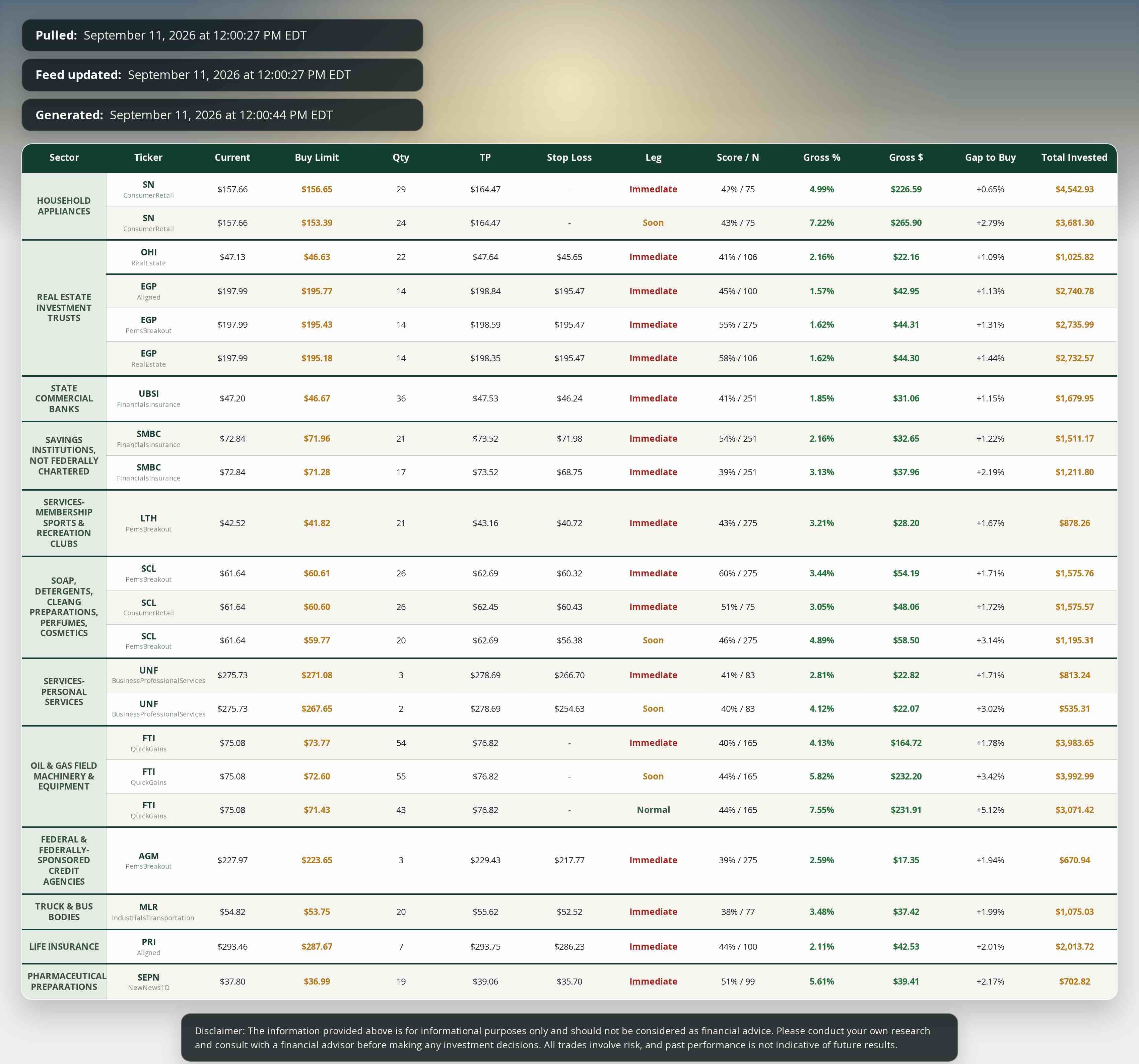Click the 58% / 106 score for EGP
This screenshot has width=1139, height=1064.
pyautogui.click(x=737, y=358)
